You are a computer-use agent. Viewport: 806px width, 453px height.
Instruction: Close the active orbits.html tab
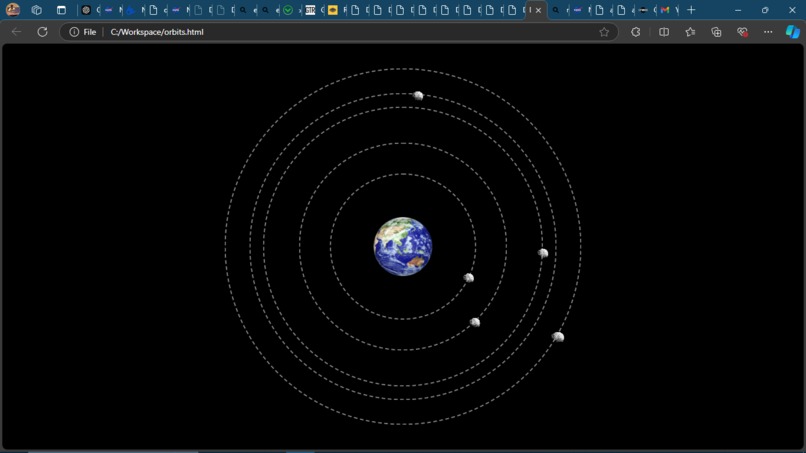[x=538, y=10]
